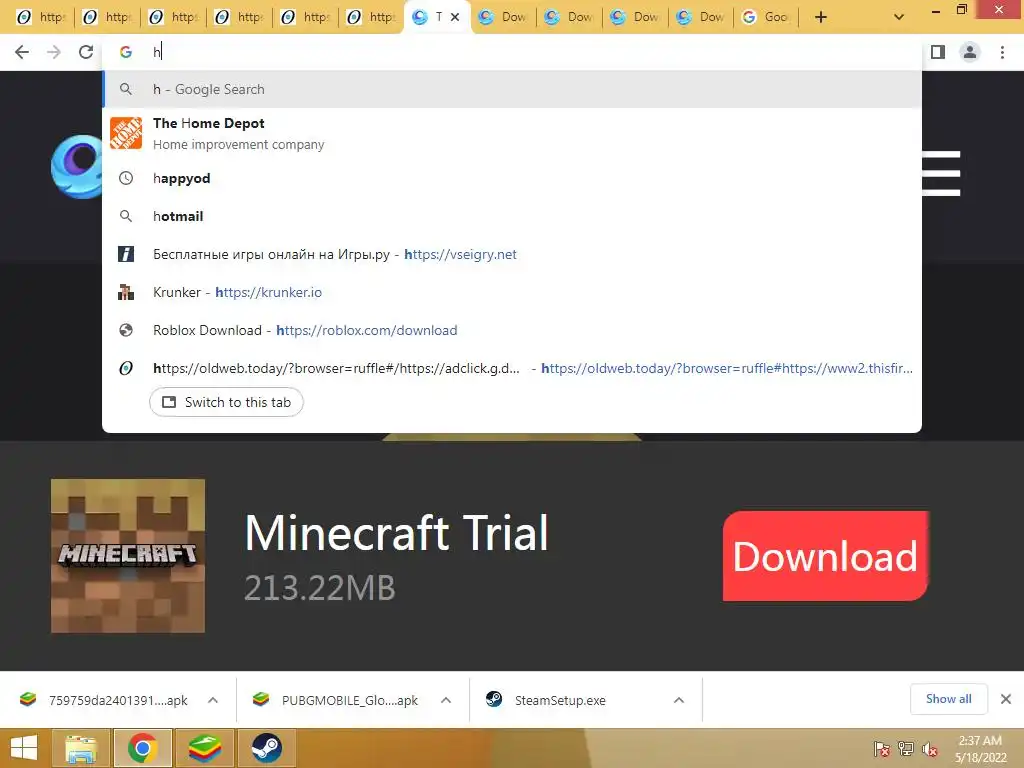Click the Action Center flag tray icon
Viewport: 1024px width, 768px height.
[x=882, y=749]
